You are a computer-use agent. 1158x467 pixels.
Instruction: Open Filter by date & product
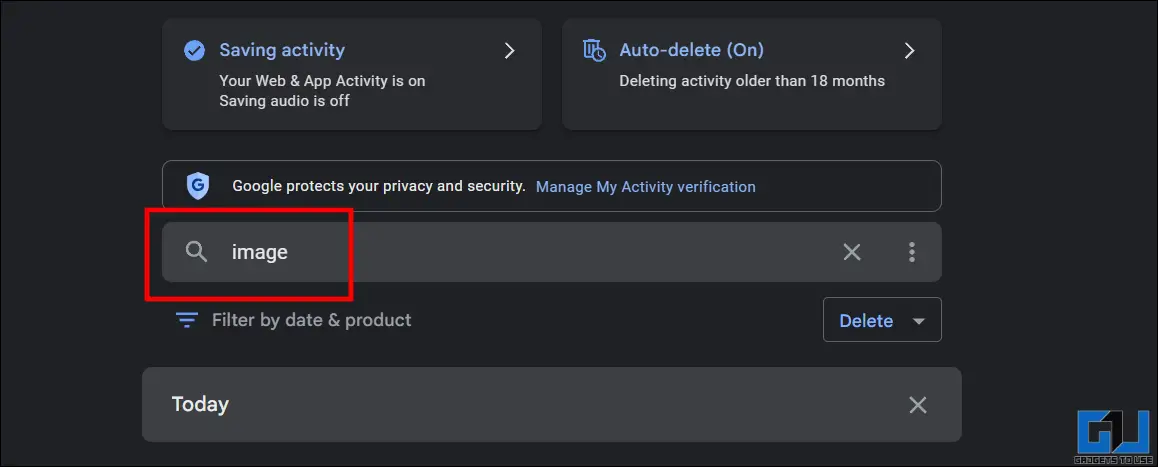[x=312, y=320]
